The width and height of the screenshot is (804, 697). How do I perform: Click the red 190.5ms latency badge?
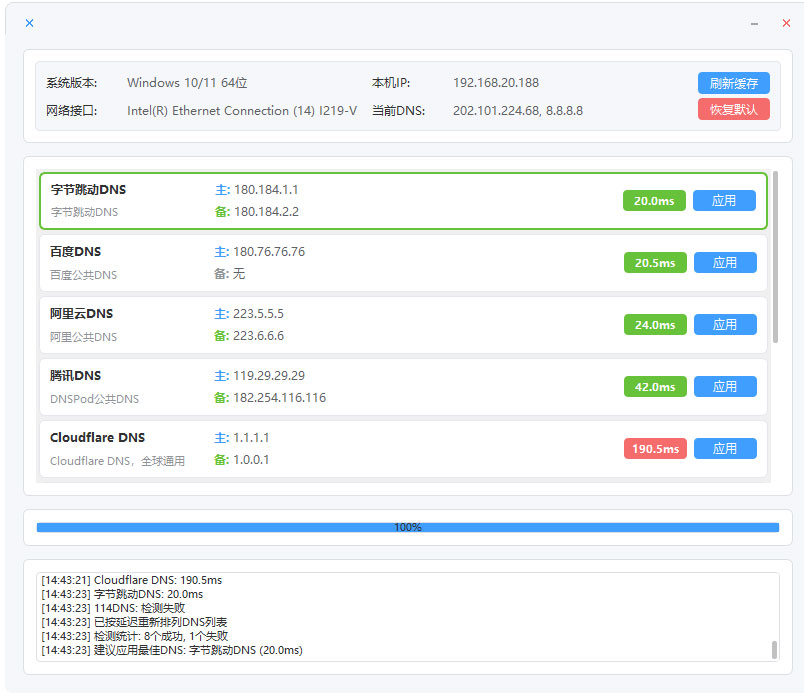tap(655, 449)
